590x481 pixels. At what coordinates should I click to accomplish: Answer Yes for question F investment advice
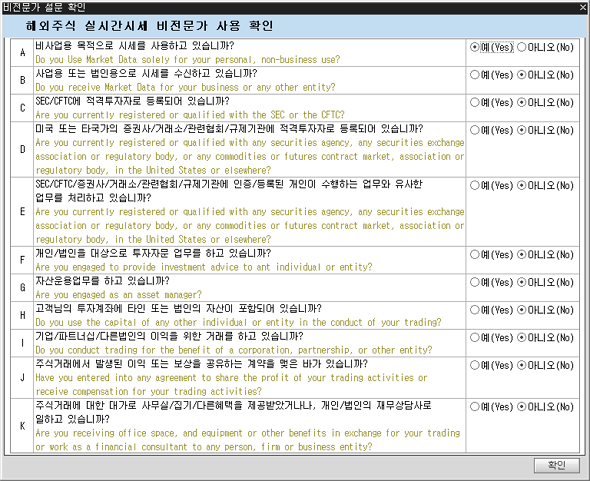[x=491, y=255]
